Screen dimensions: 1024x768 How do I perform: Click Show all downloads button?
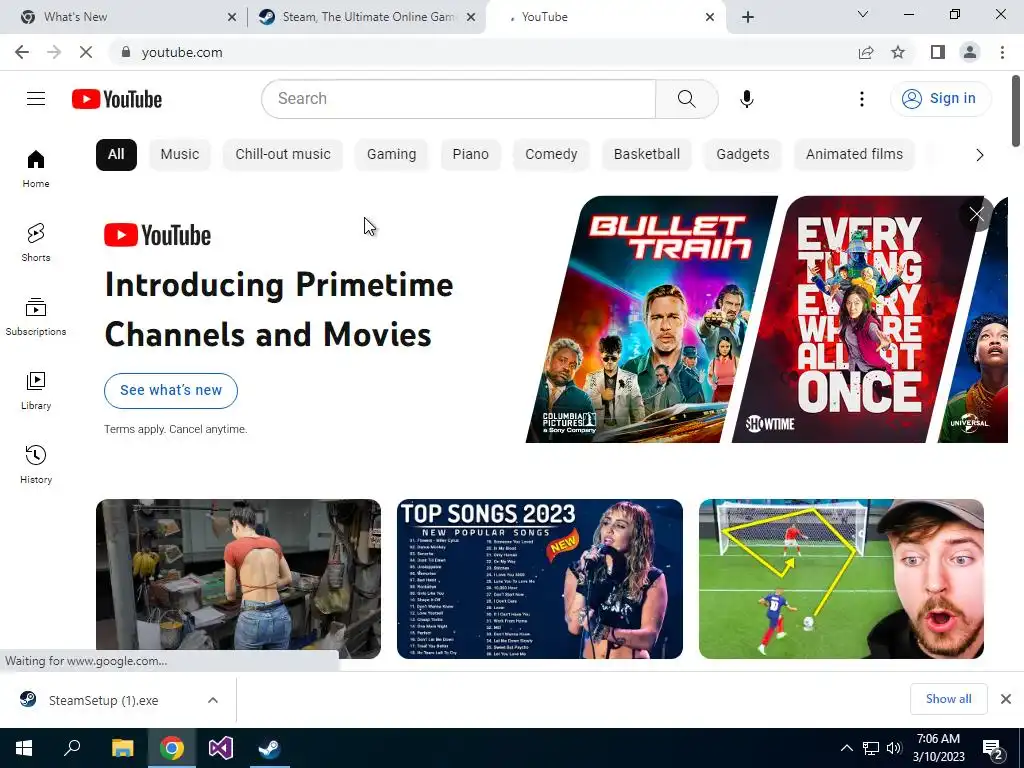[948, 699]
